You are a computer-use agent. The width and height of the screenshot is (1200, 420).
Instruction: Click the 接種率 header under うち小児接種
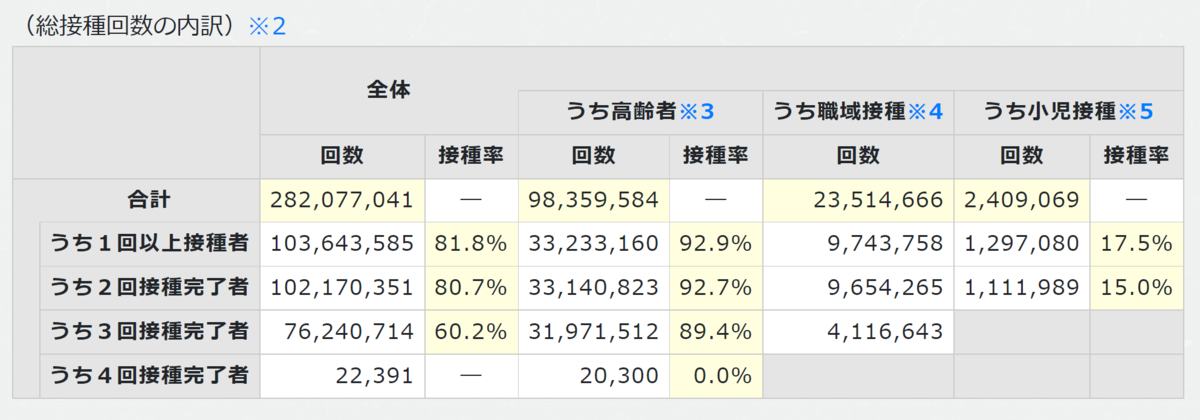1136,156
